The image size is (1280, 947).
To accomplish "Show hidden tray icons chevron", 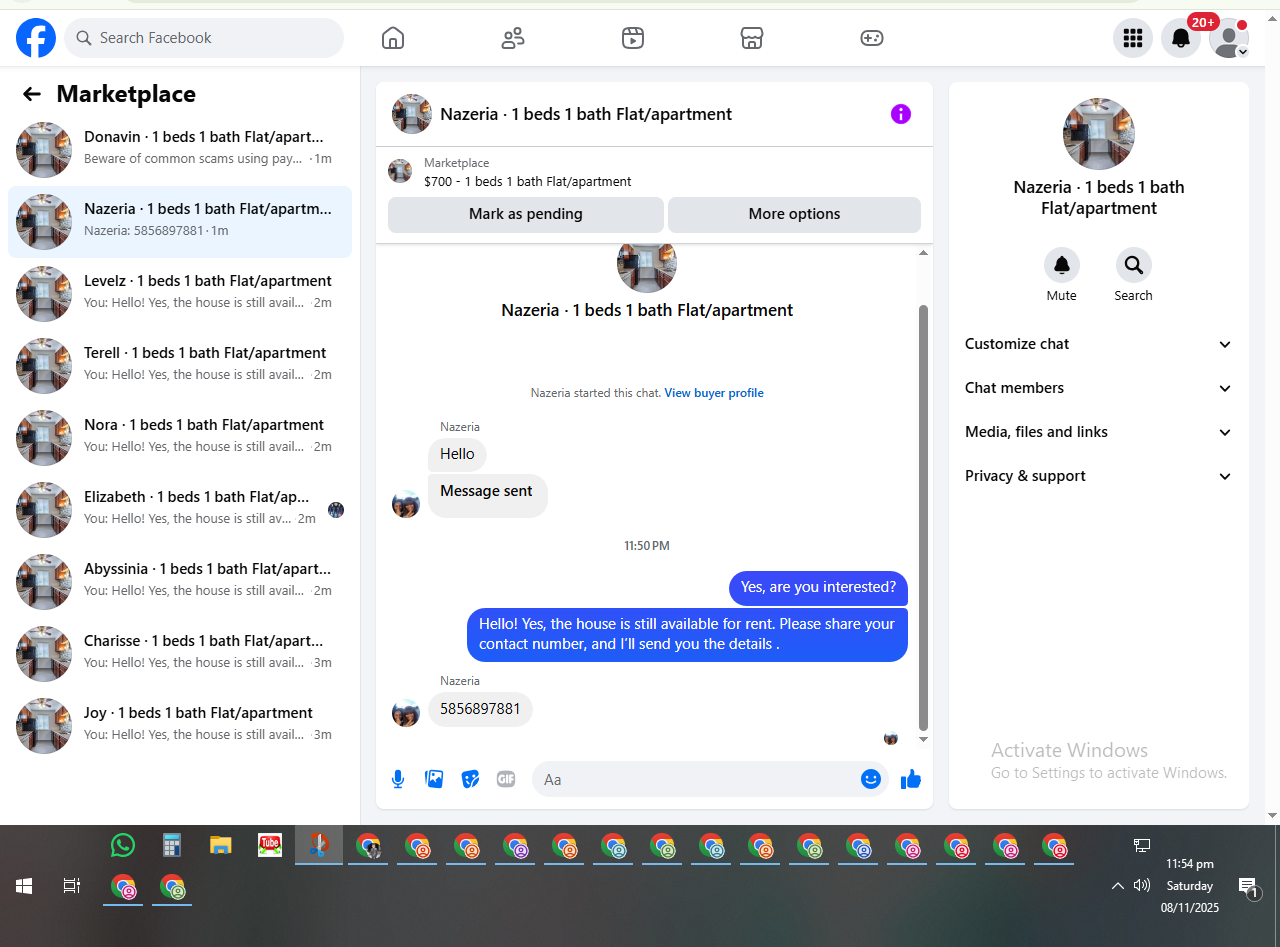I will tap(1117, 886).
